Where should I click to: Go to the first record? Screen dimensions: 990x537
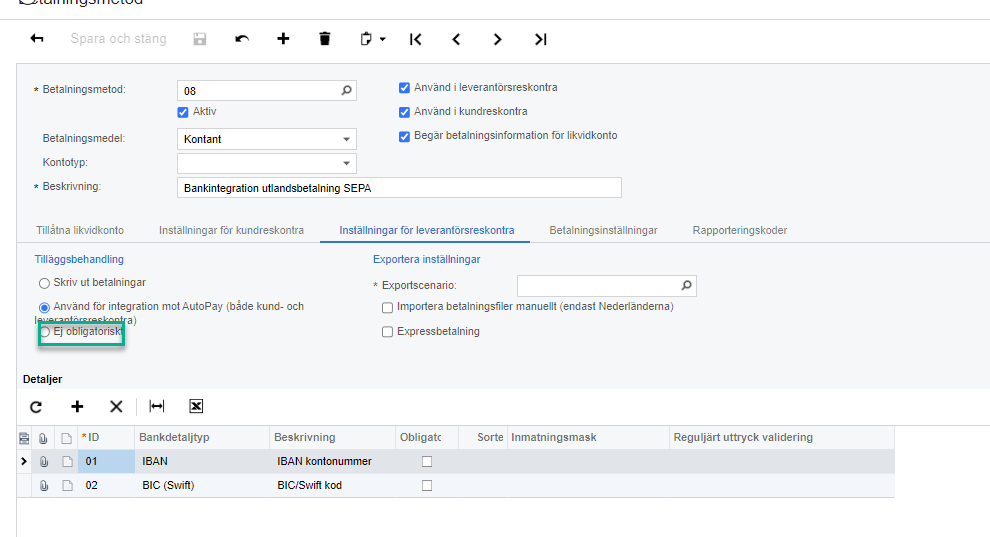[416, 39]
